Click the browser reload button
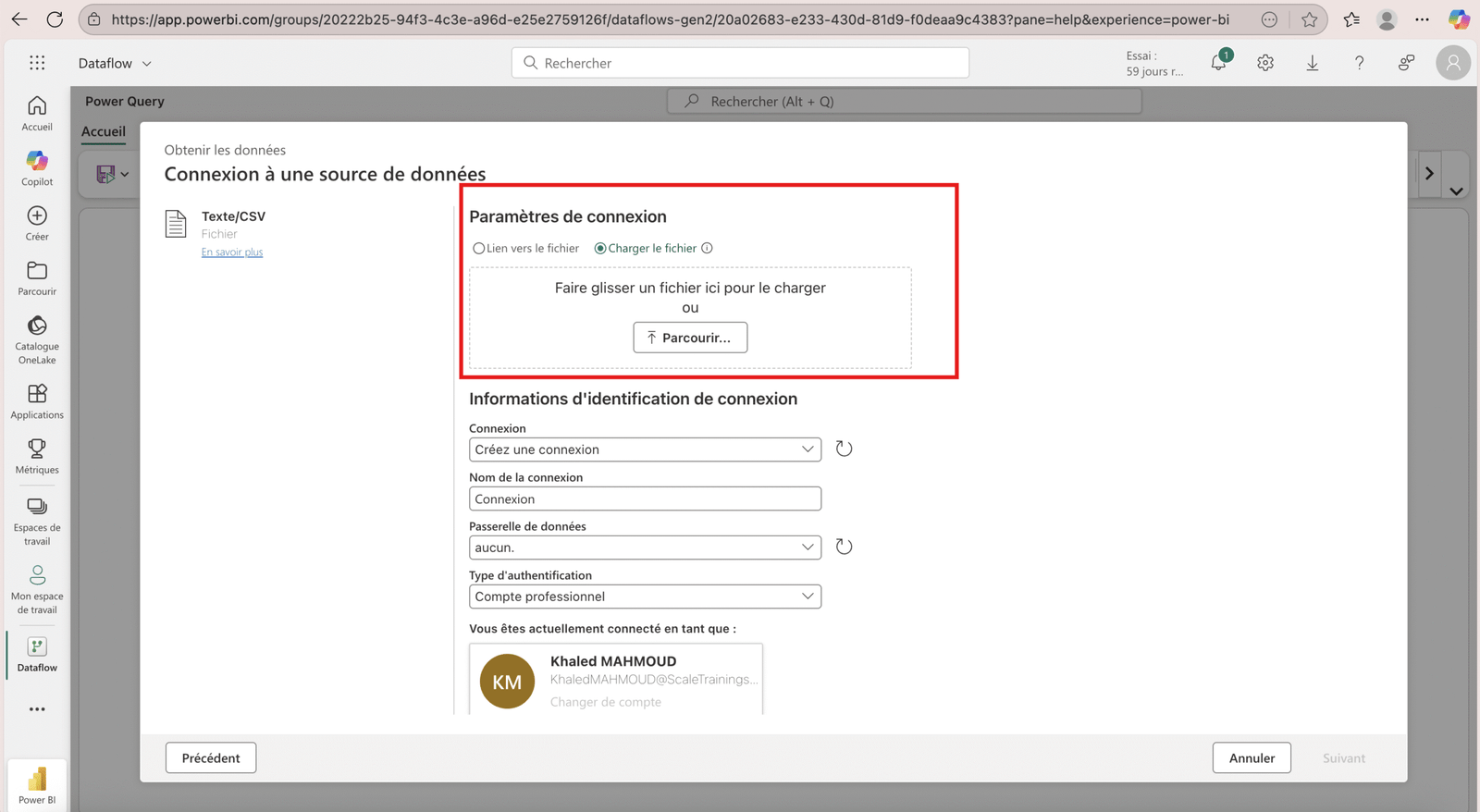 55,19
